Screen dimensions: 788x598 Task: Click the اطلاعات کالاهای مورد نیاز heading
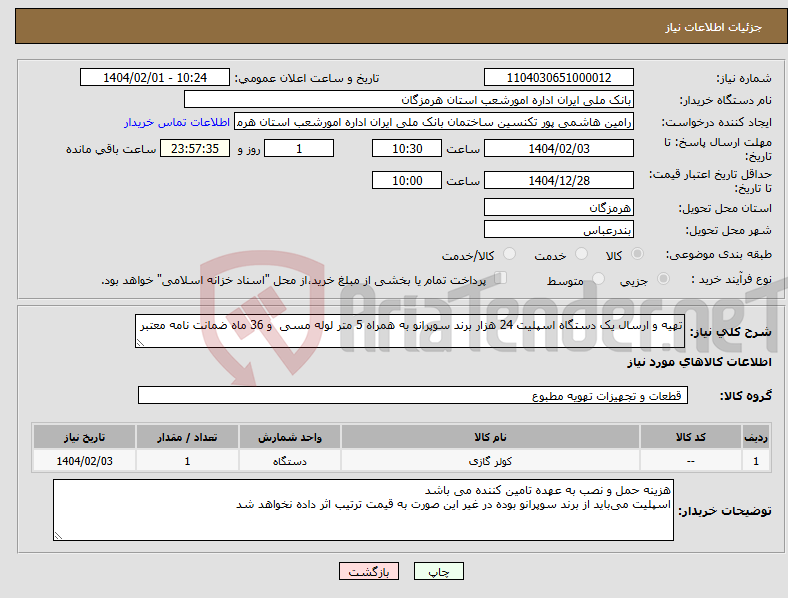click(x=699, y=362)
